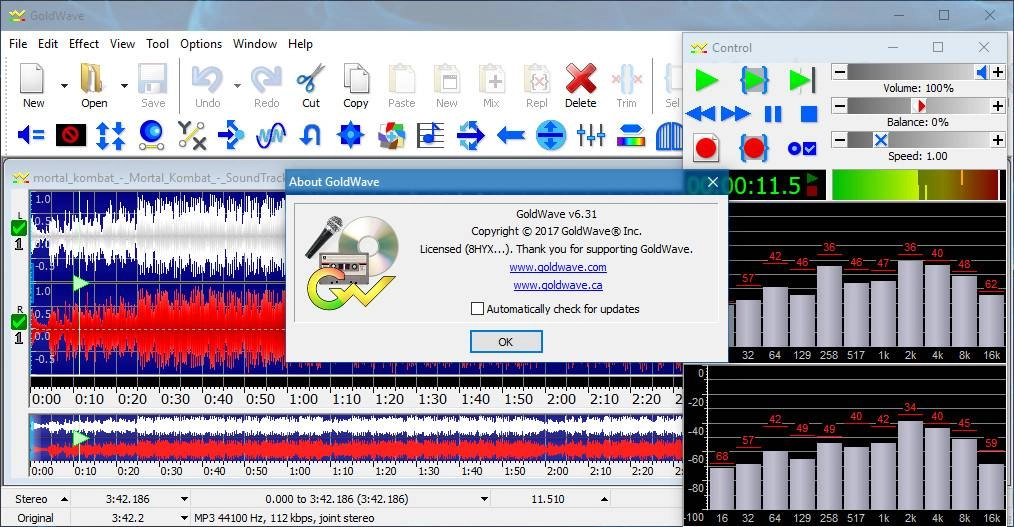Open Control properties circle-and-check icon
This screenshot has width=1014, height=527.
802,149
